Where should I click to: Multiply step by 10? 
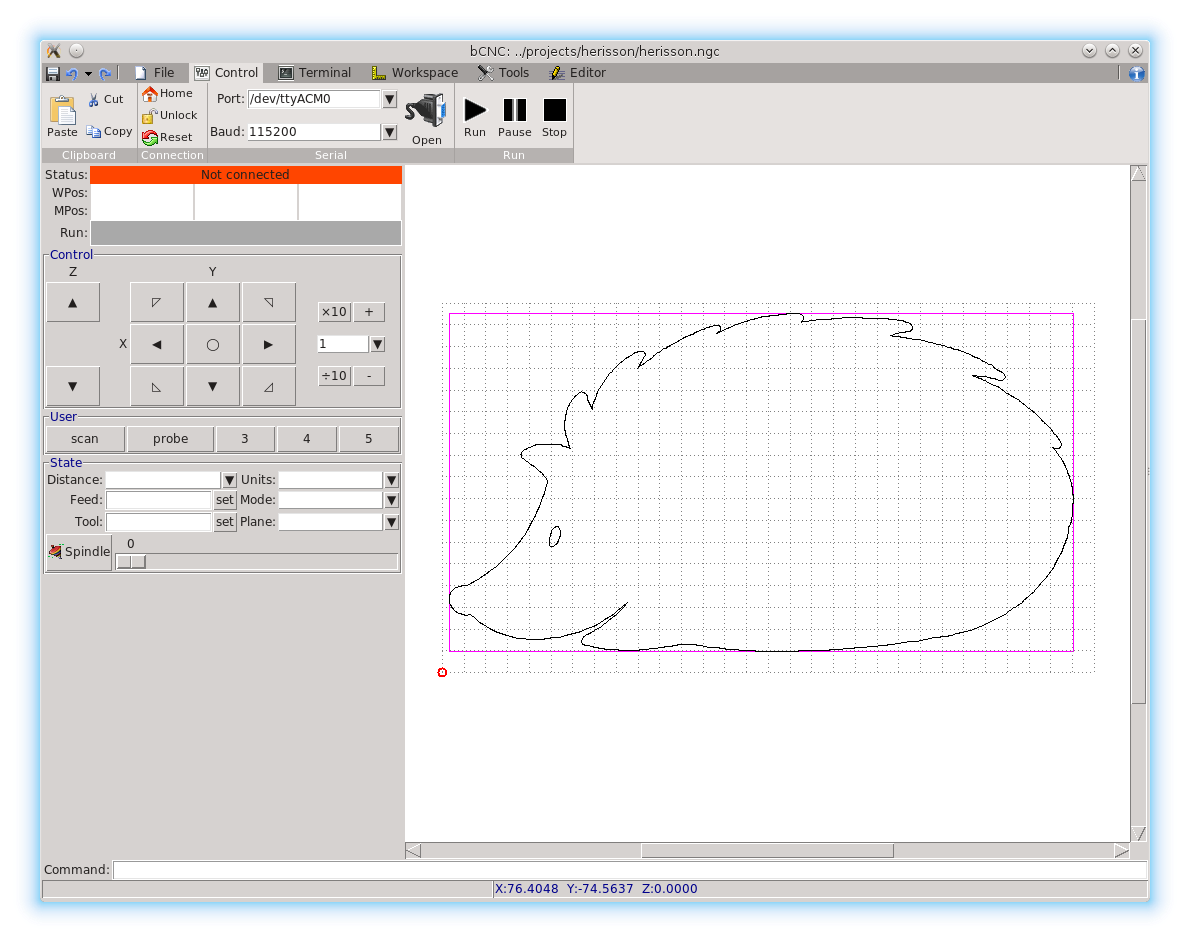click(x=334, y=312)
